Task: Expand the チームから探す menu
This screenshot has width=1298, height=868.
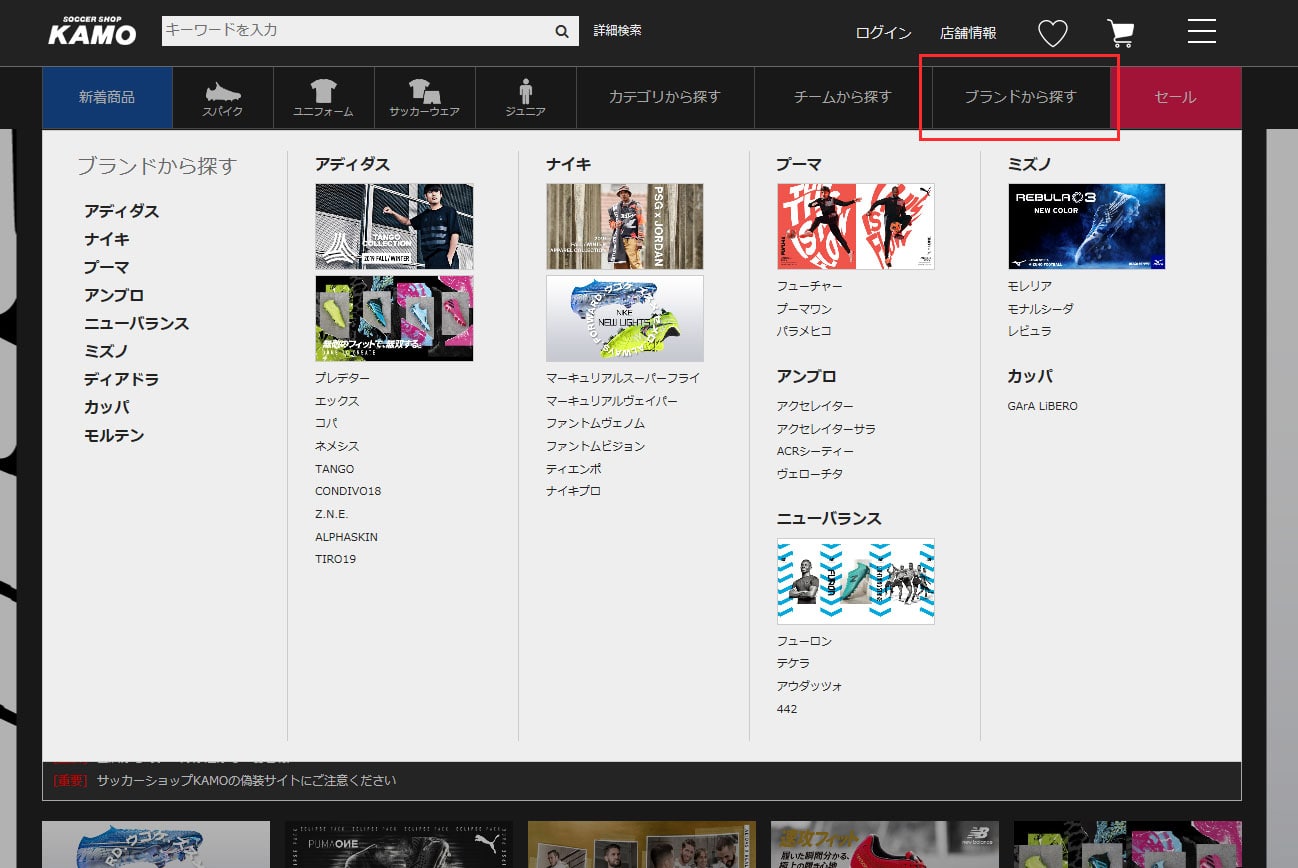Action: 842,97
